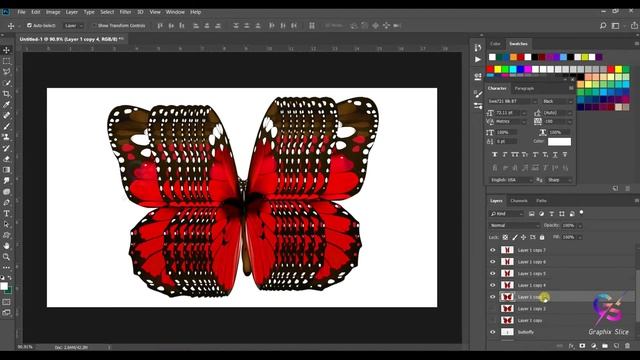Select the Gradient tool
This screenshot has width=640, height=360.
(7, 170)
